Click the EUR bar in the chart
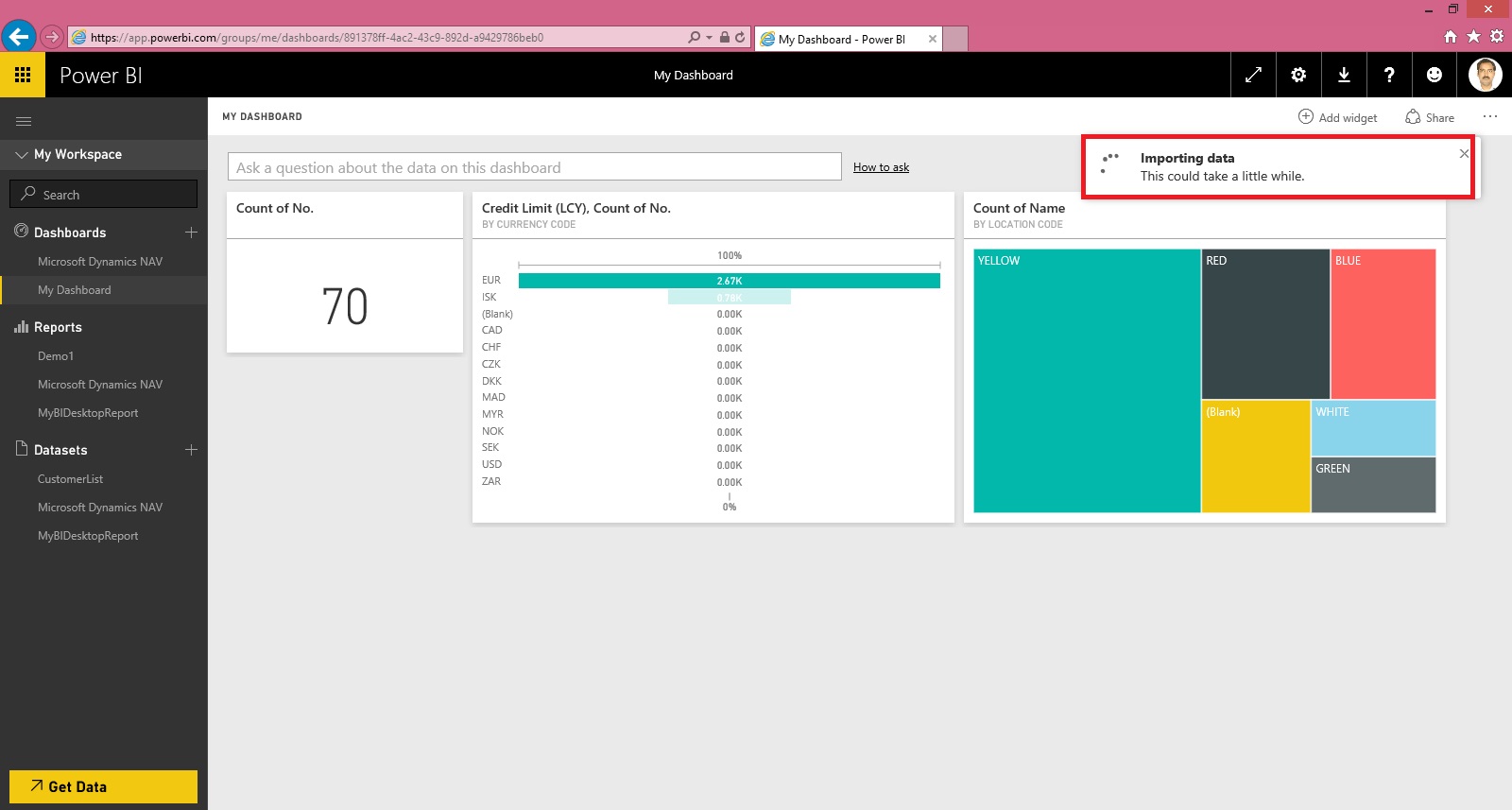This screenshot has height=810, width=1512. click(x=729, y=281)
